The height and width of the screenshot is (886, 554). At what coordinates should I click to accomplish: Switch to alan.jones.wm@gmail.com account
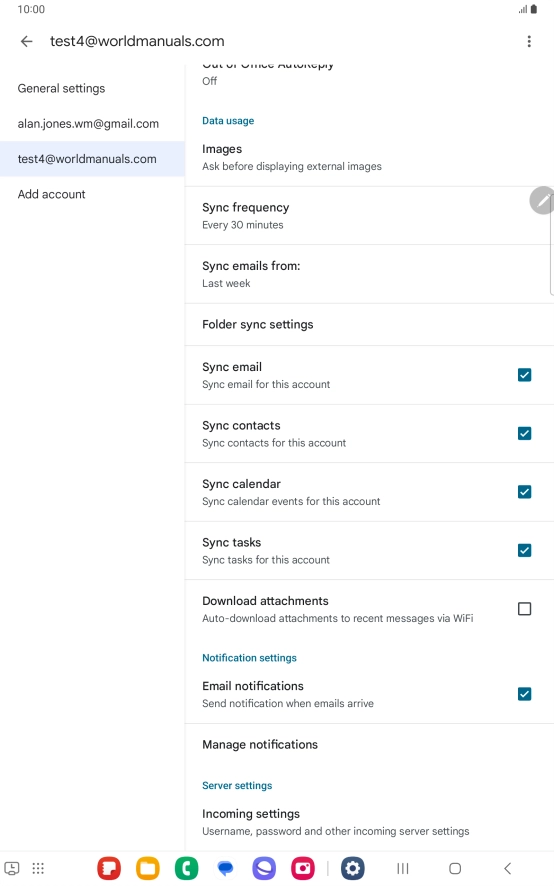coord(88,124)
